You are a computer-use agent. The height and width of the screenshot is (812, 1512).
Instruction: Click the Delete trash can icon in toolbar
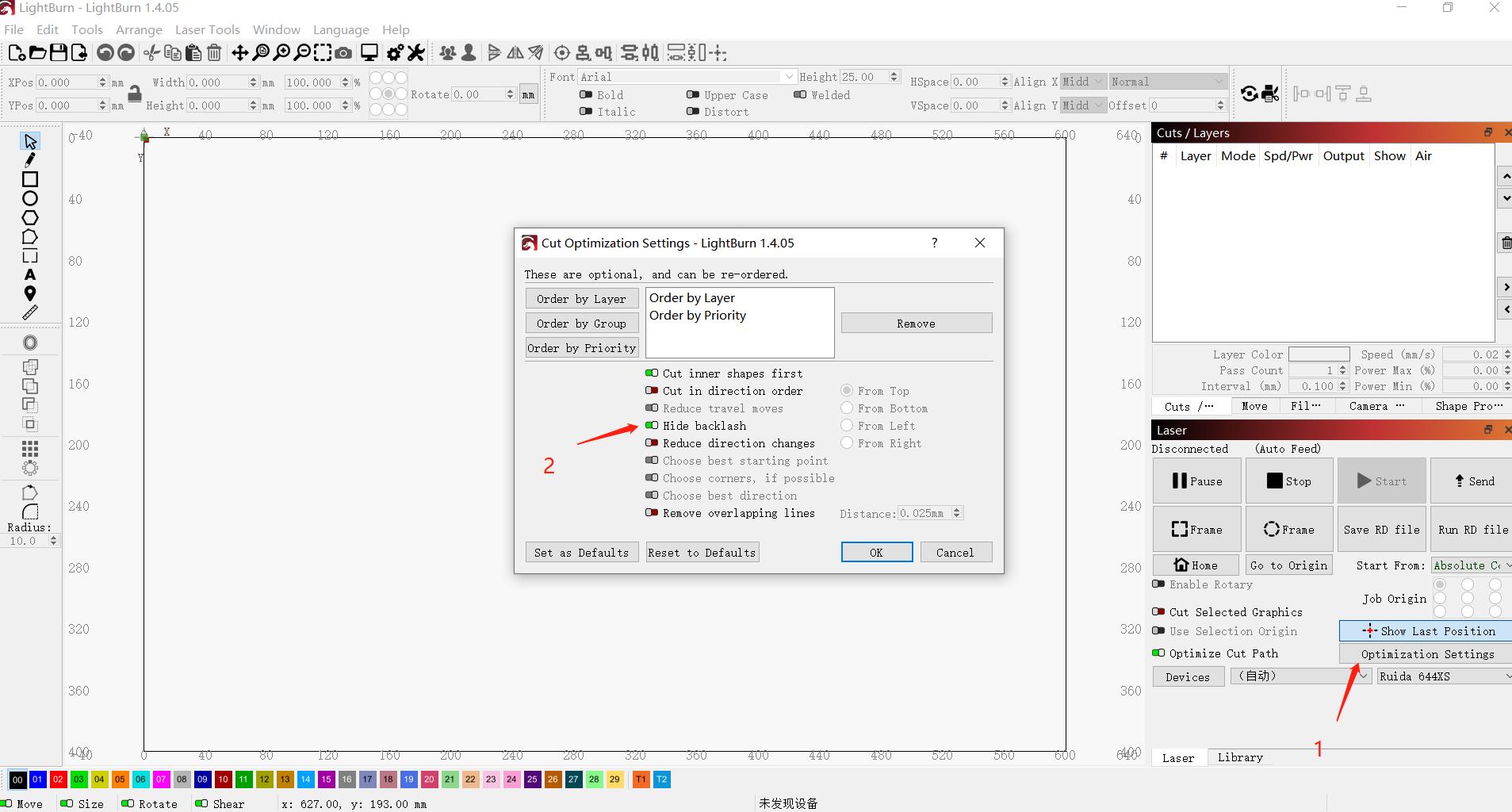(214, 53)
